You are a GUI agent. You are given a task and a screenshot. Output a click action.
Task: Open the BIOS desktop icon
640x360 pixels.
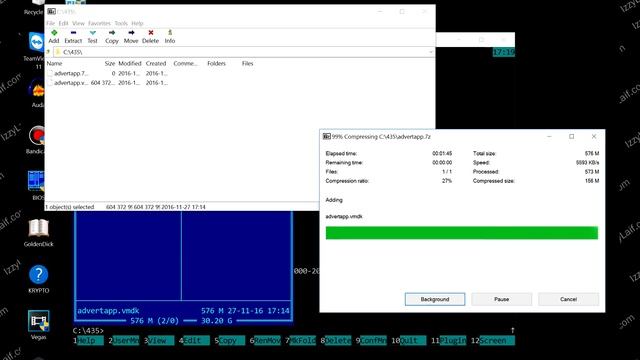pos(36,182)
